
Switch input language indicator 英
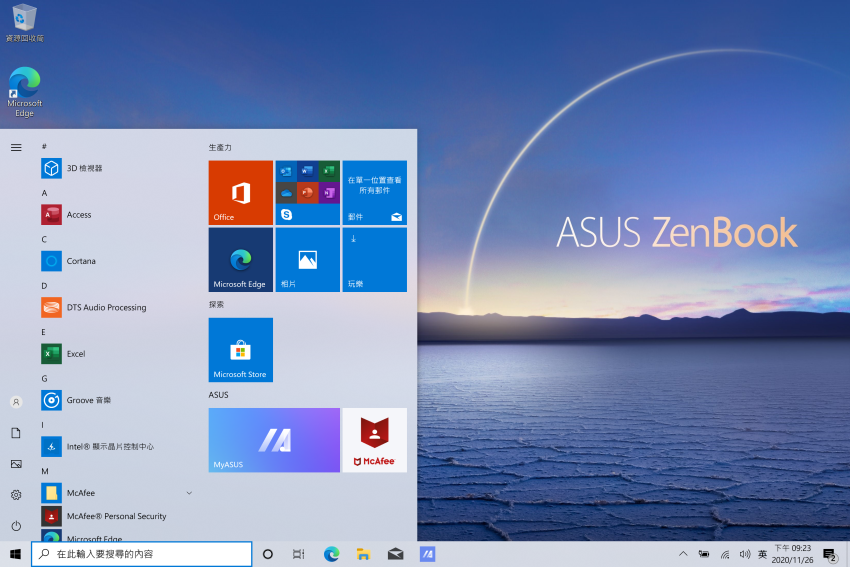coord(762,554)
